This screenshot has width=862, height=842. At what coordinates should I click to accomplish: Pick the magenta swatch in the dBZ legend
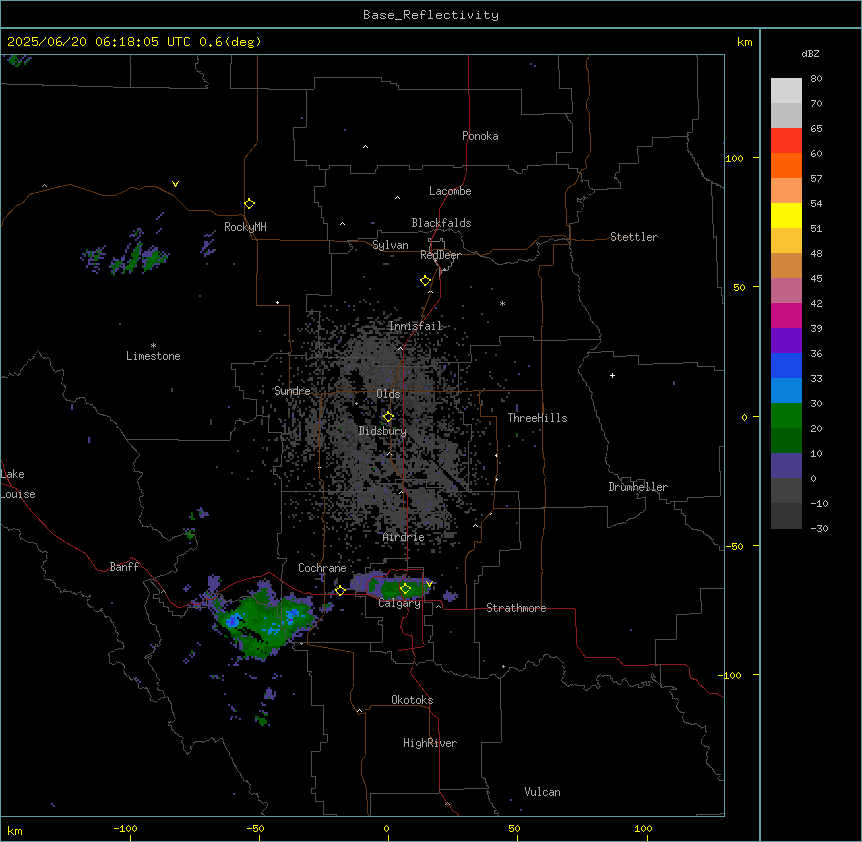click(x=786, y=315)
